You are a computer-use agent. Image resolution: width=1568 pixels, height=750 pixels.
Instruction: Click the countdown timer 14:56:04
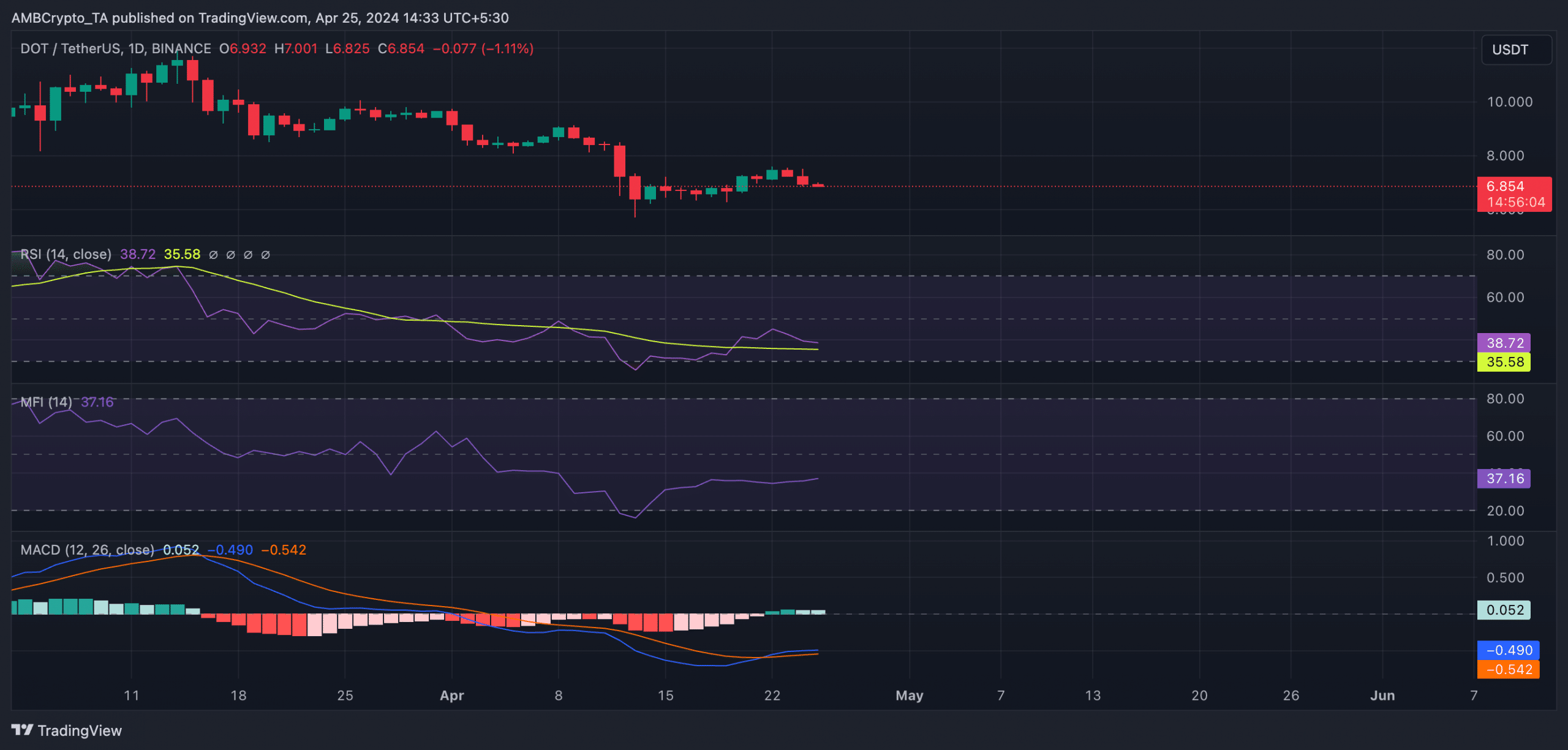click(x=1516, y=202)
